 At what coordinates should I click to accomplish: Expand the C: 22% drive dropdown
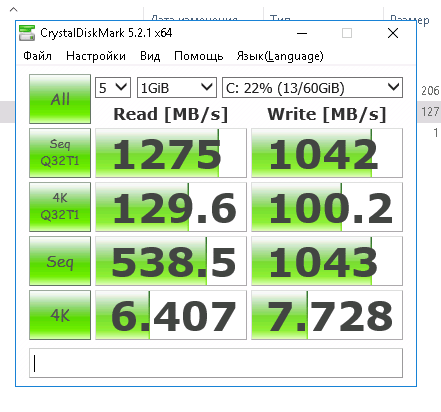[x=312, y=88]
